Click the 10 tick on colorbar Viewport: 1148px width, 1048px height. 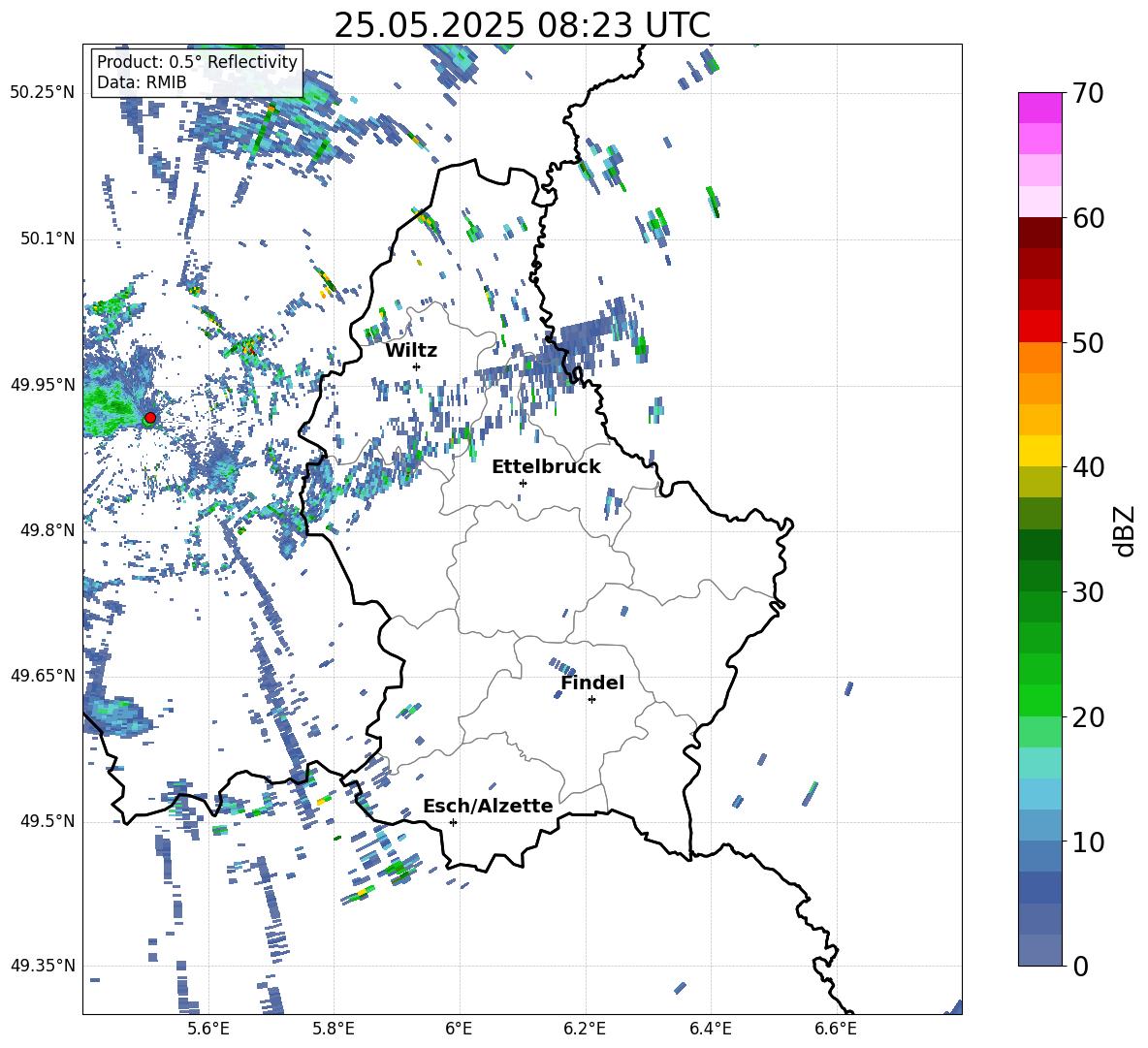[x=1088, y=842]
